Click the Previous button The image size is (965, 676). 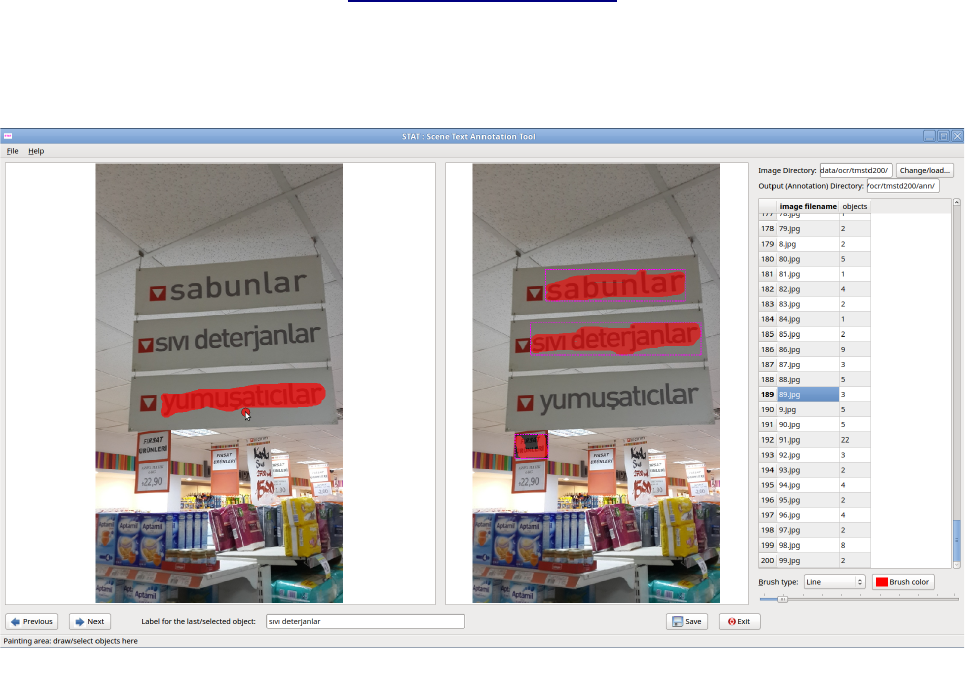[x=32, y=621]
